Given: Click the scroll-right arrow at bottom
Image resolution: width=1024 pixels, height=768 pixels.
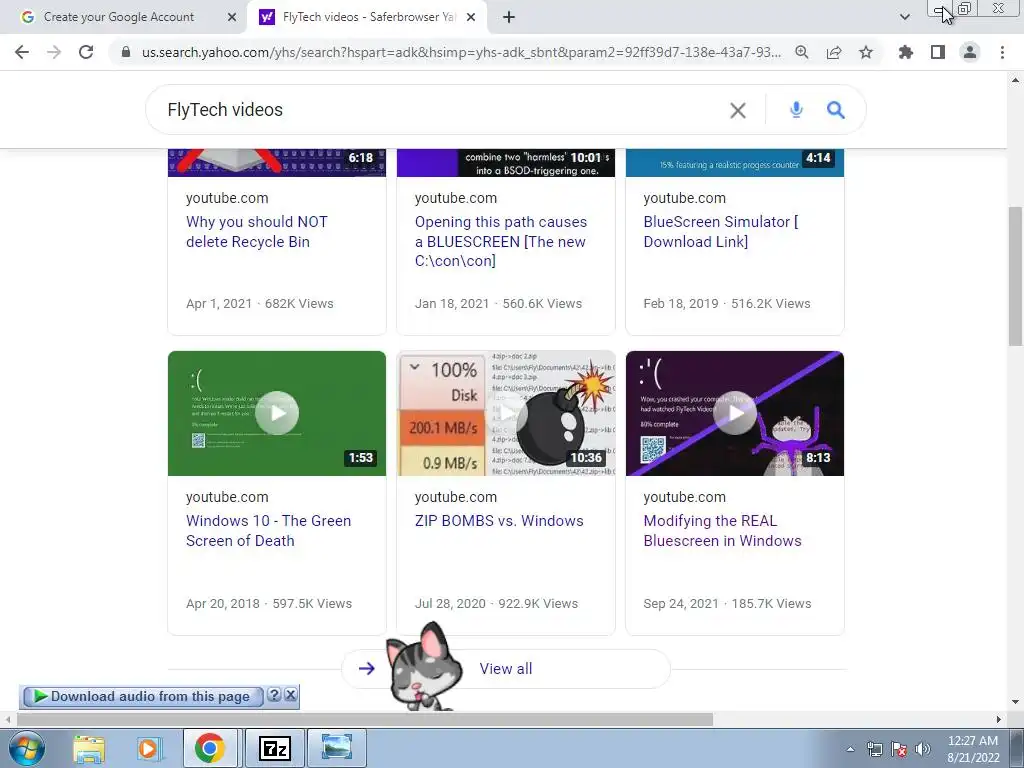Looking at the screenshot, I should tap(999, 720).
